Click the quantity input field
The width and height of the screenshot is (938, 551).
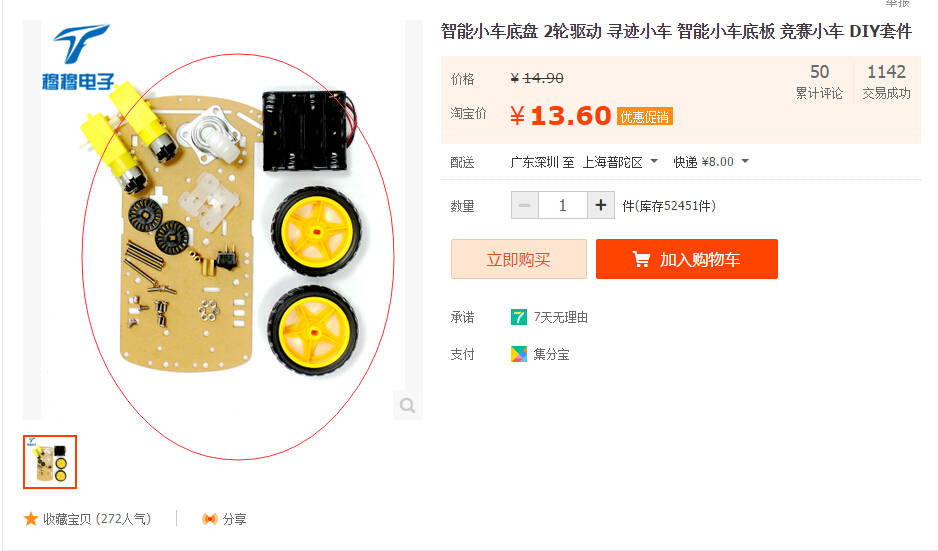click(563, 206)
